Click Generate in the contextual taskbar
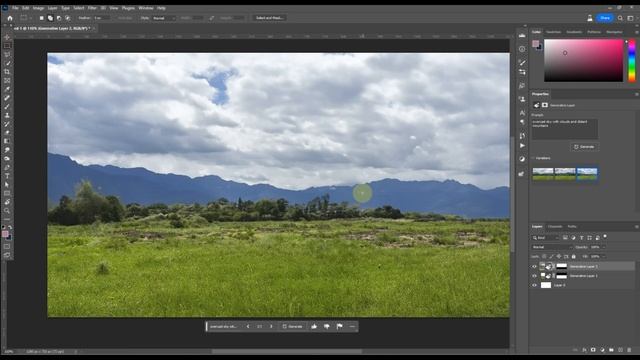This screenshot has height=360, width=640. coord(292,327)
